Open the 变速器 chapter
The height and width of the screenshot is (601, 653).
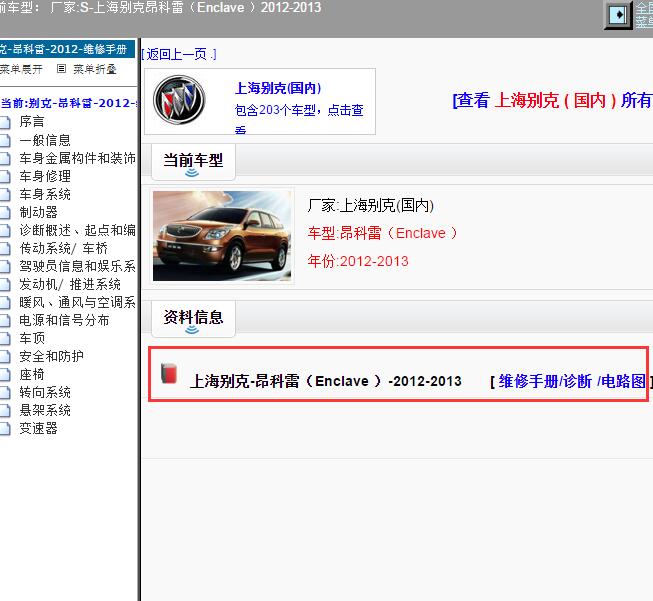click(38, 428)
